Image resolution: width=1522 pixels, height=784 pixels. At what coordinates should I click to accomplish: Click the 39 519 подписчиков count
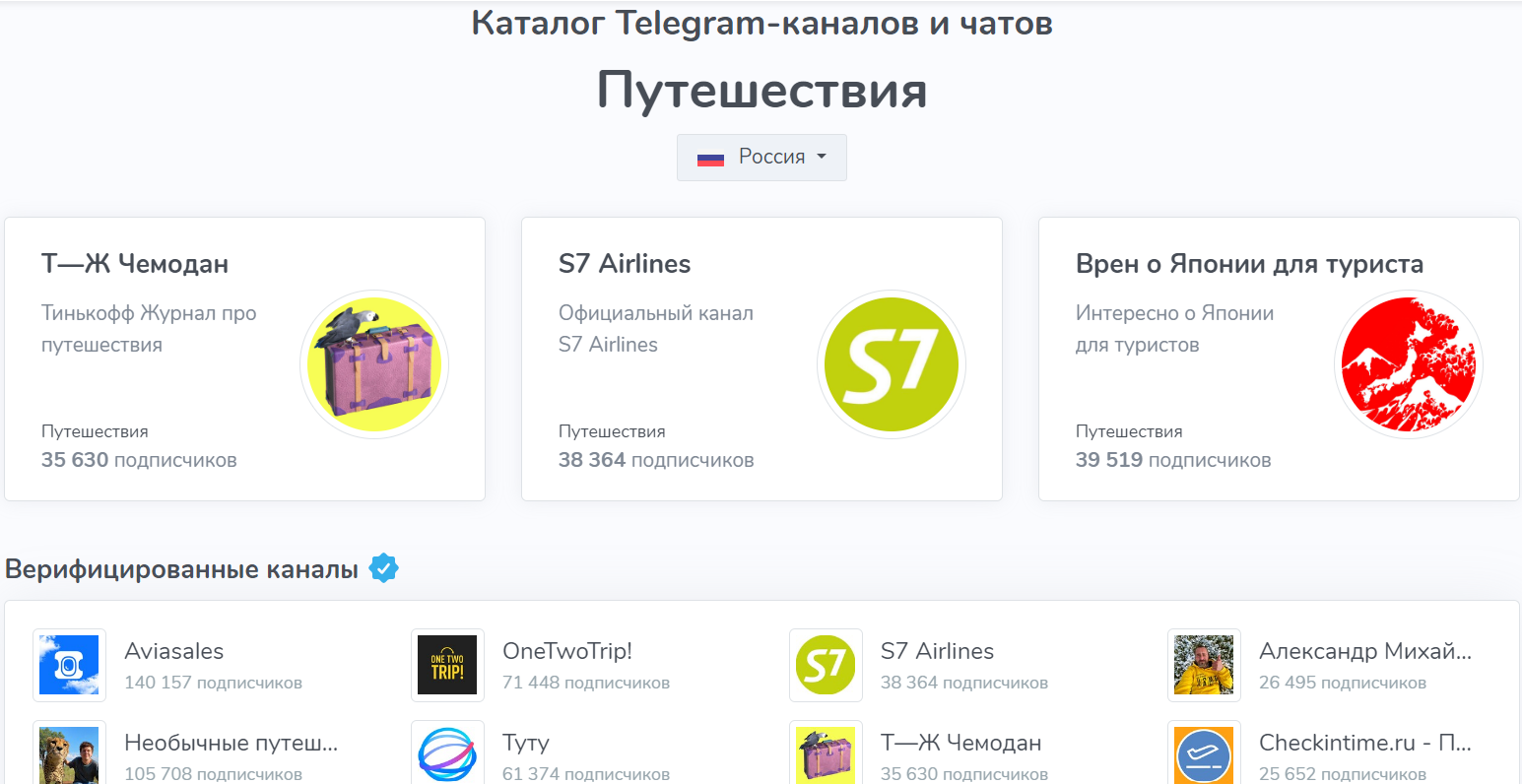click(x=1173, y=460)
